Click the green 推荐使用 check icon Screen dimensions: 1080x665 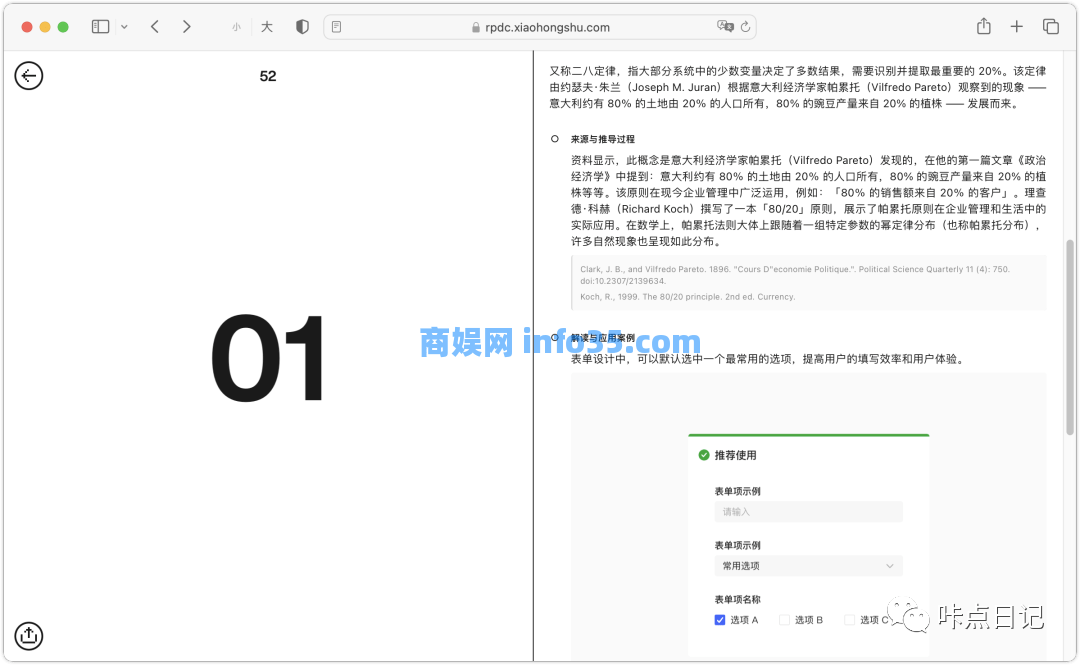704,455
